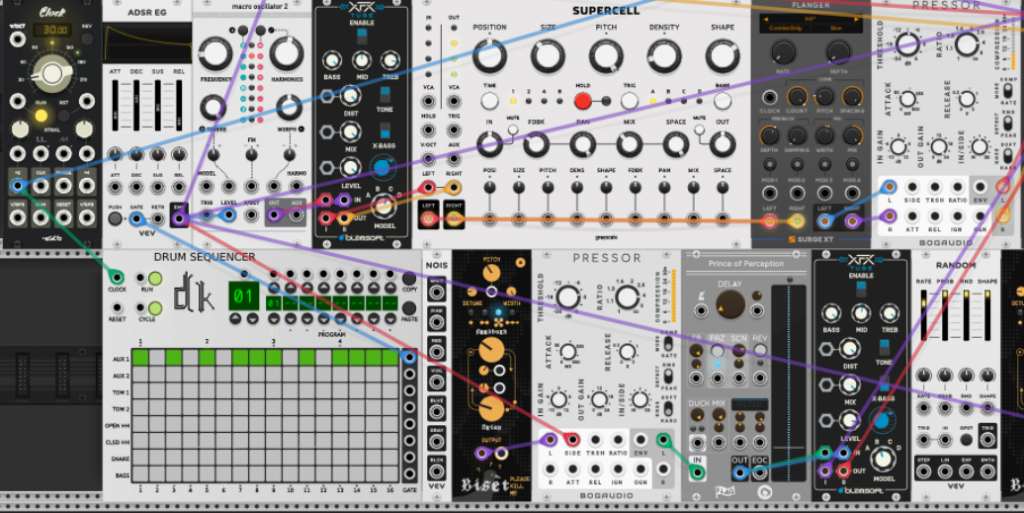Click the RESET input jack on Drum Sequencer

pos(117,308)
